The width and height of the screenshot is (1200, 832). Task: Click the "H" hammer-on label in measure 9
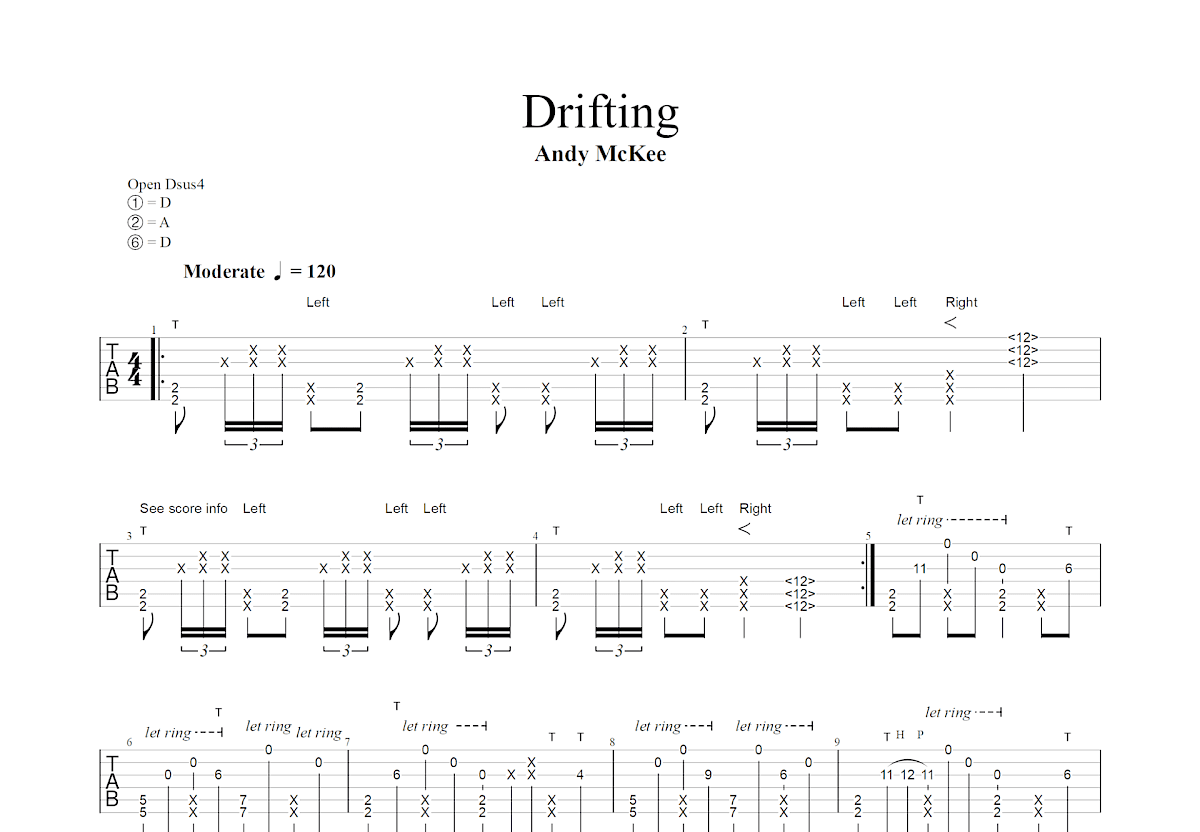pos(900,735)
